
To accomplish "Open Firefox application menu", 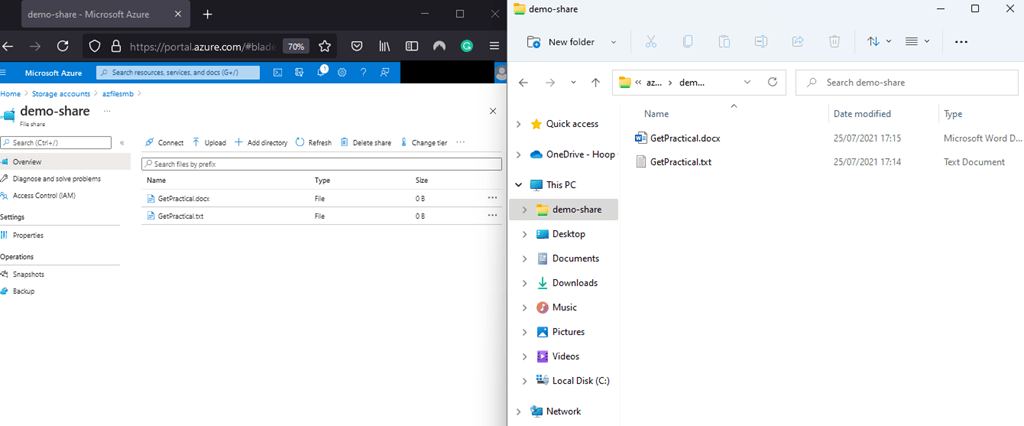I will click(x=494, y=46).
